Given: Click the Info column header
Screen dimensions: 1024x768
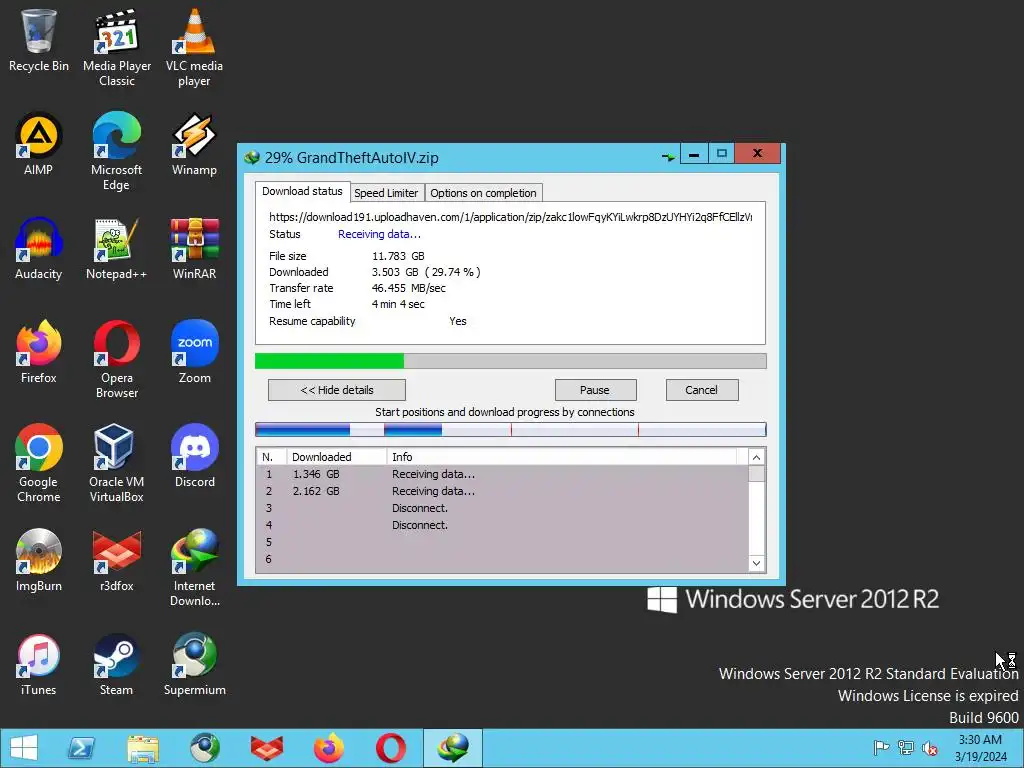Looking at the screenshot, I should click(x=562, y=457).
